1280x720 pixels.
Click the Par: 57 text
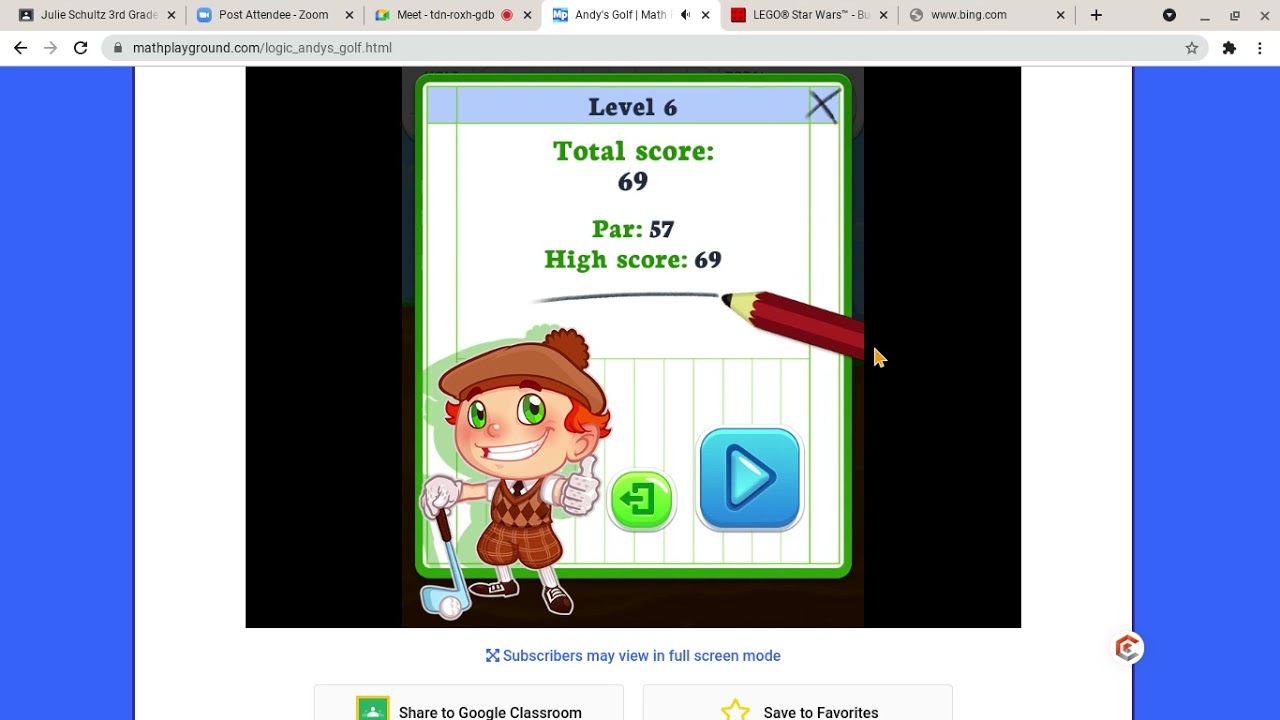click(x=633, y=229)
